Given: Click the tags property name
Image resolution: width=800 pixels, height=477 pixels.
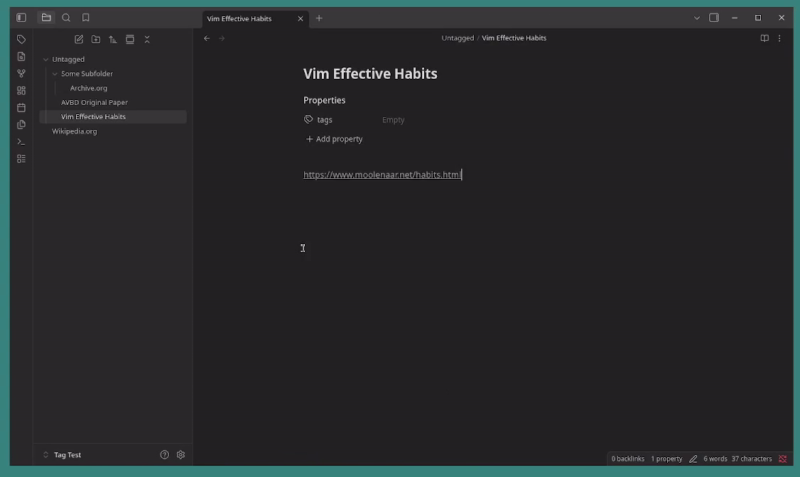Looking at the screenshot, I should pos(324,120).
